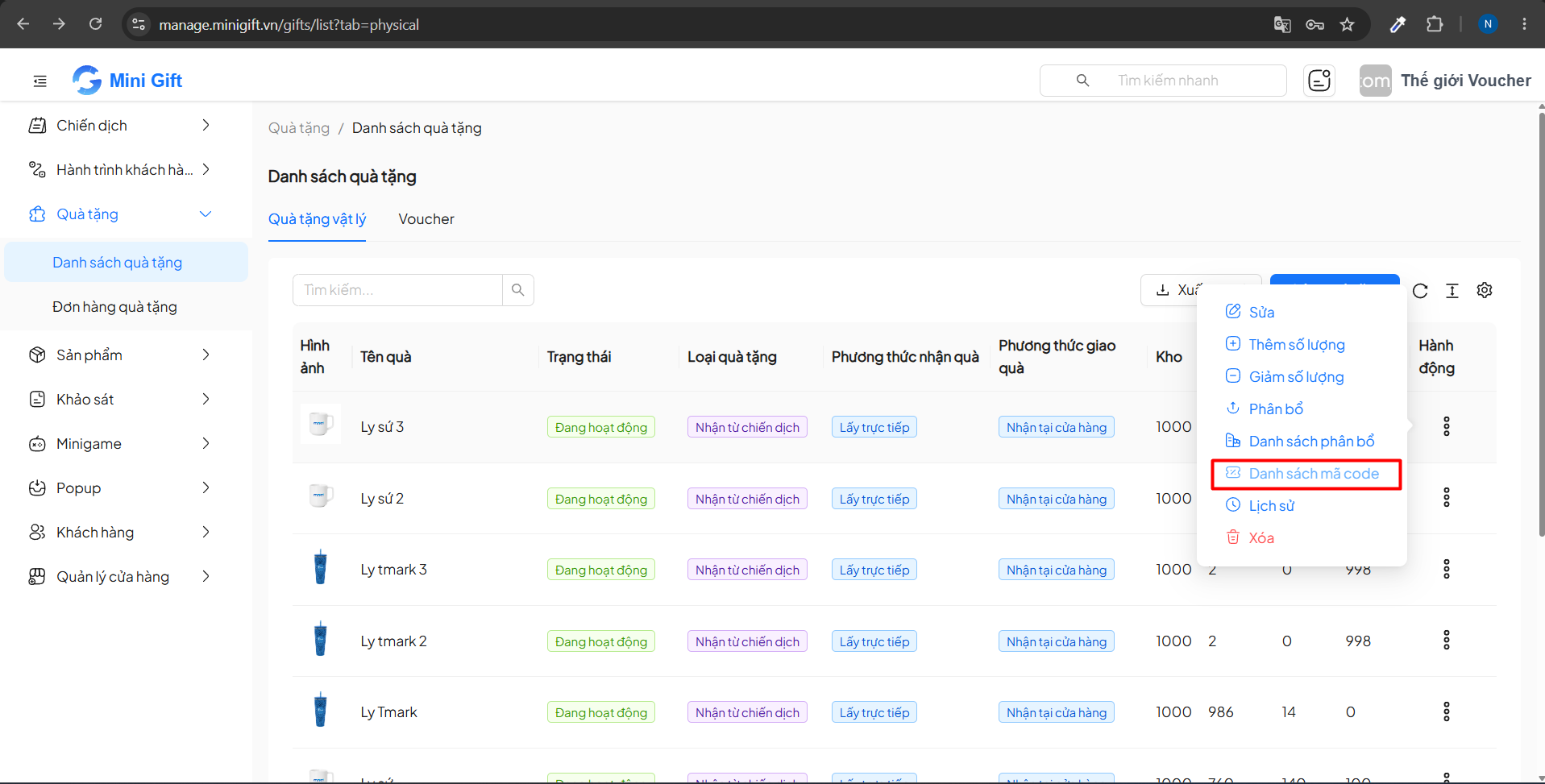Open Danh sách phân bổ menu option
The height and width of the screenshot is (784, 1545).
(1302, 441)
